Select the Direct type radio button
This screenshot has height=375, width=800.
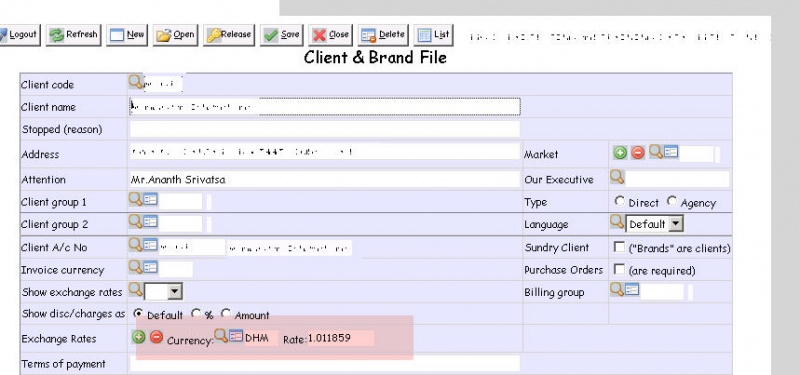[x=619, y=202]
